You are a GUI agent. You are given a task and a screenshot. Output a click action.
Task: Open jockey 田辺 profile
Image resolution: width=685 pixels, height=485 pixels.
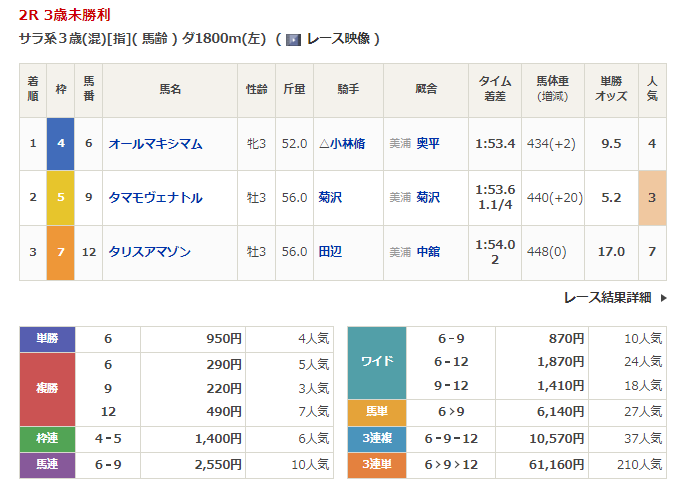[x=330, y=252]
